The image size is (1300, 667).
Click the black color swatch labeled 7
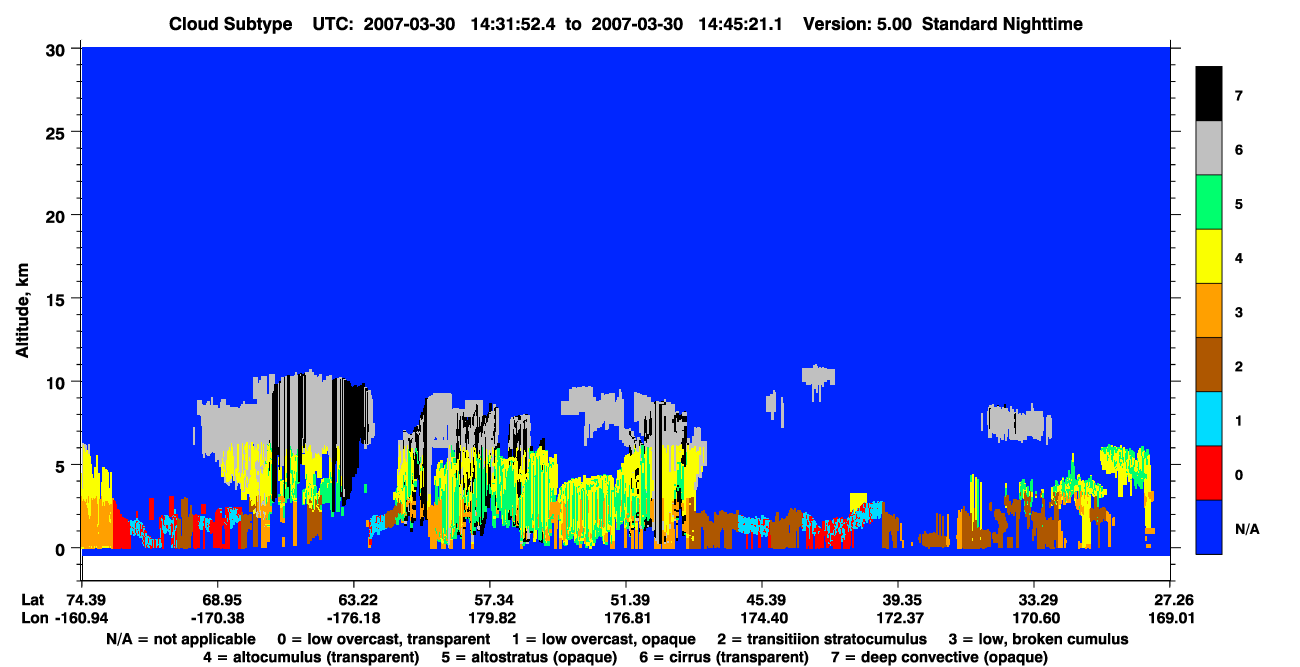(x=1208, y=94)
